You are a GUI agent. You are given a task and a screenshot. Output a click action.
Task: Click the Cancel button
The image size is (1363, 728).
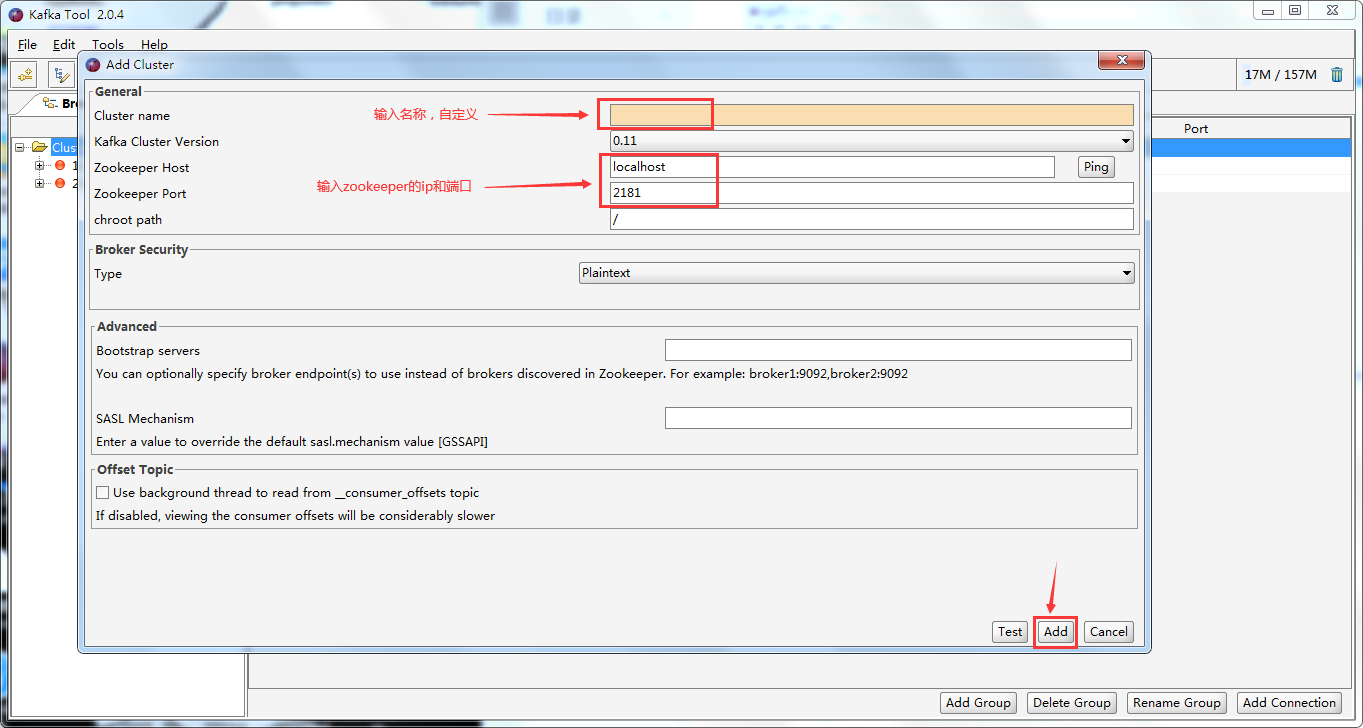click(x=1109, y=631)
